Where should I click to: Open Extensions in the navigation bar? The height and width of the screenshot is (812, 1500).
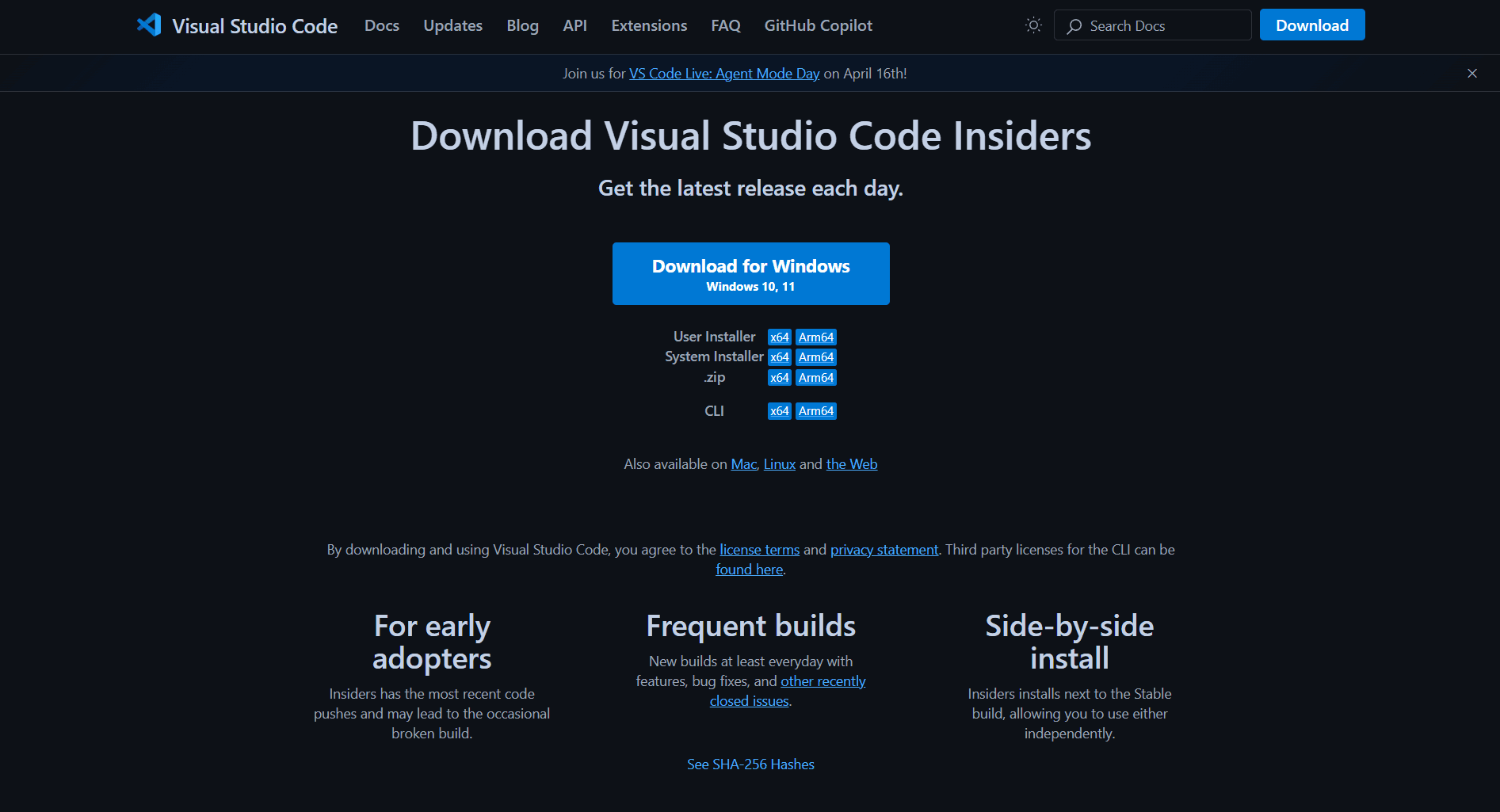[x=650, y=25]
